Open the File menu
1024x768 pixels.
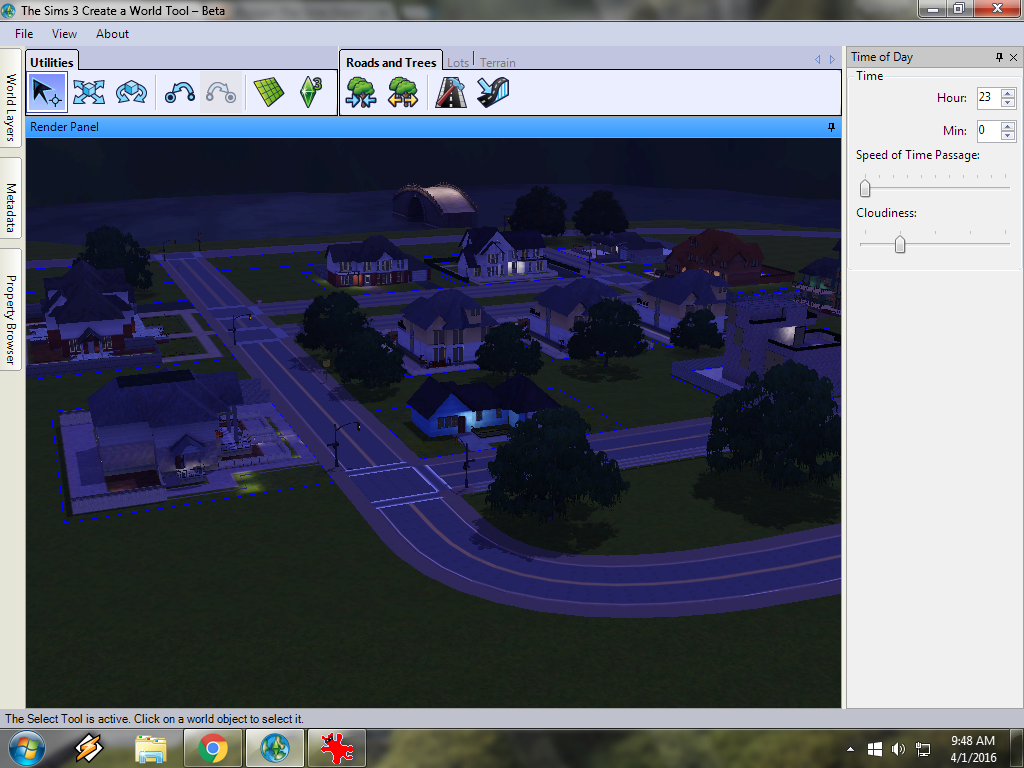[x=24, y=34]
